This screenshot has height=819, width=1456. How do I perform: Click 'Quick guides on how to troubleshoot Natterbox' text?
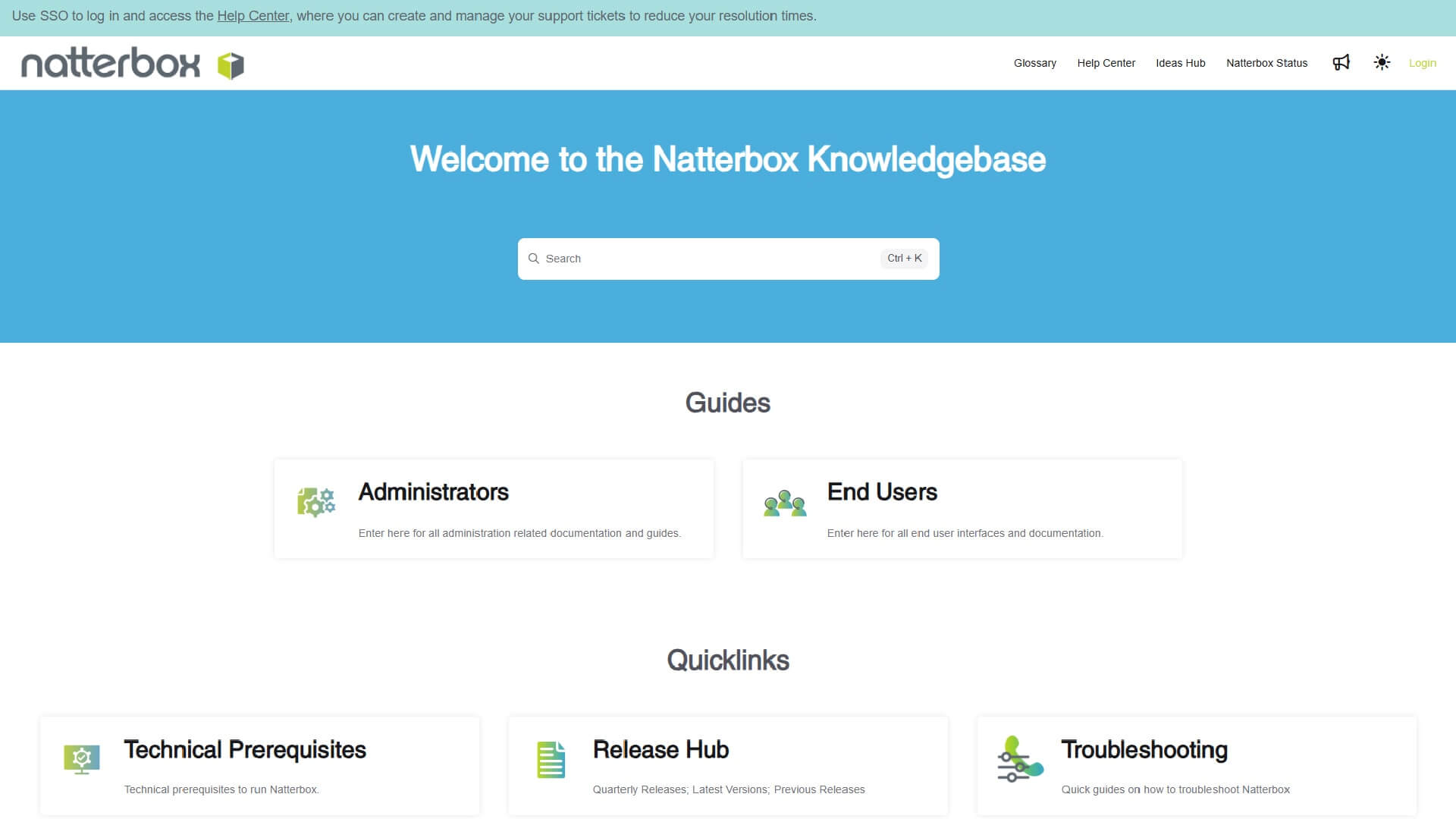1175,789
